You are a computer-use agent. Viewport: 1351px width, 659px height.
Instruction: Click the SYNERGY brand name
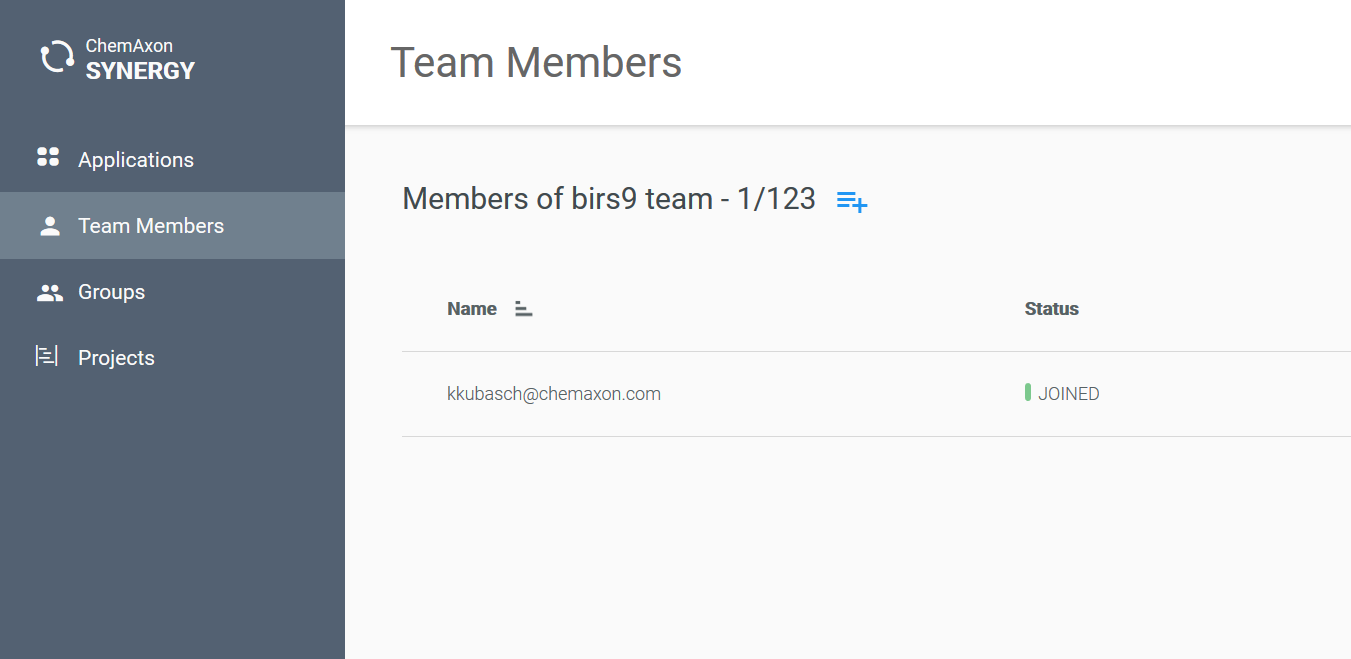140,71
